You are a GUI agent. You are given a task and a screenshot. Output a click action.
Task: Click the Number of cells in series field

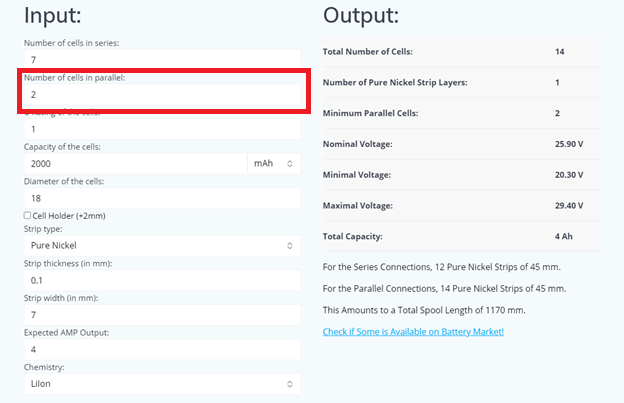coord(160,61)
